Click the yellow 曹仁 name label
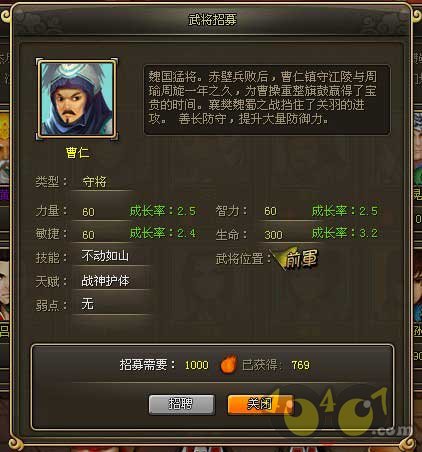 (x=77, y=153)
